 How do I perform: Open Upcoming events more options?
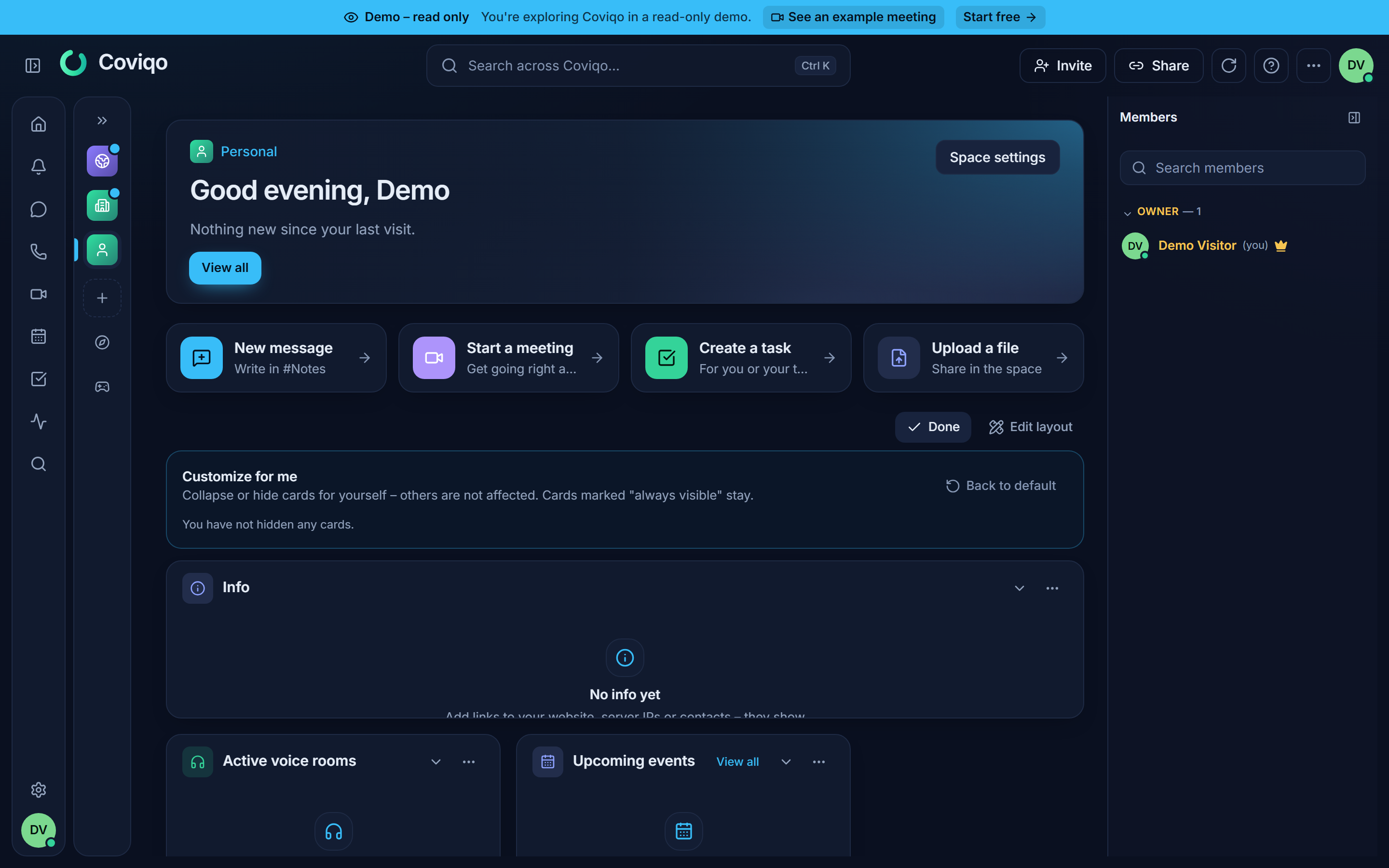(819, 762)
